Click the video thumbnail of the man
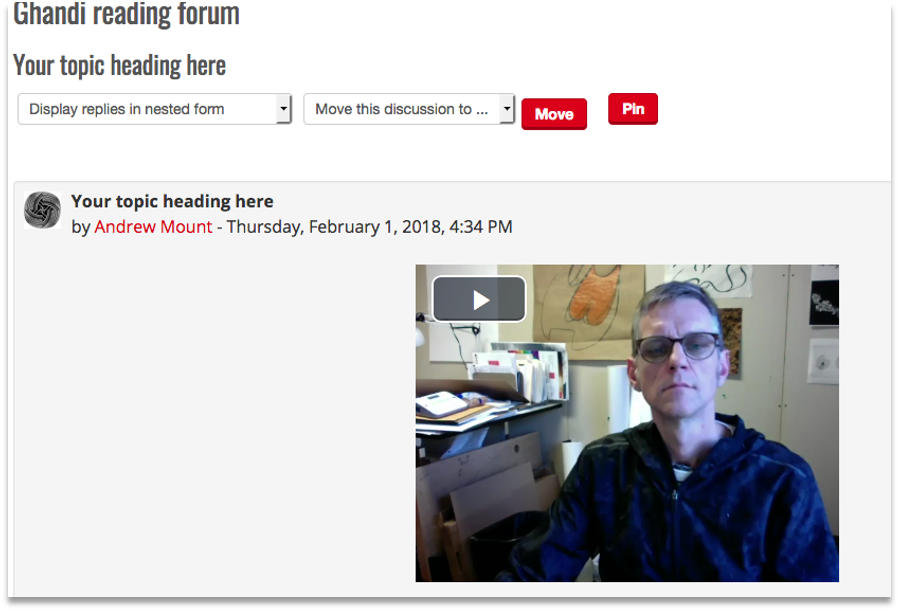The width and height of the screenshot is (900, 612). pyautogui.click(x=627, y=423)
